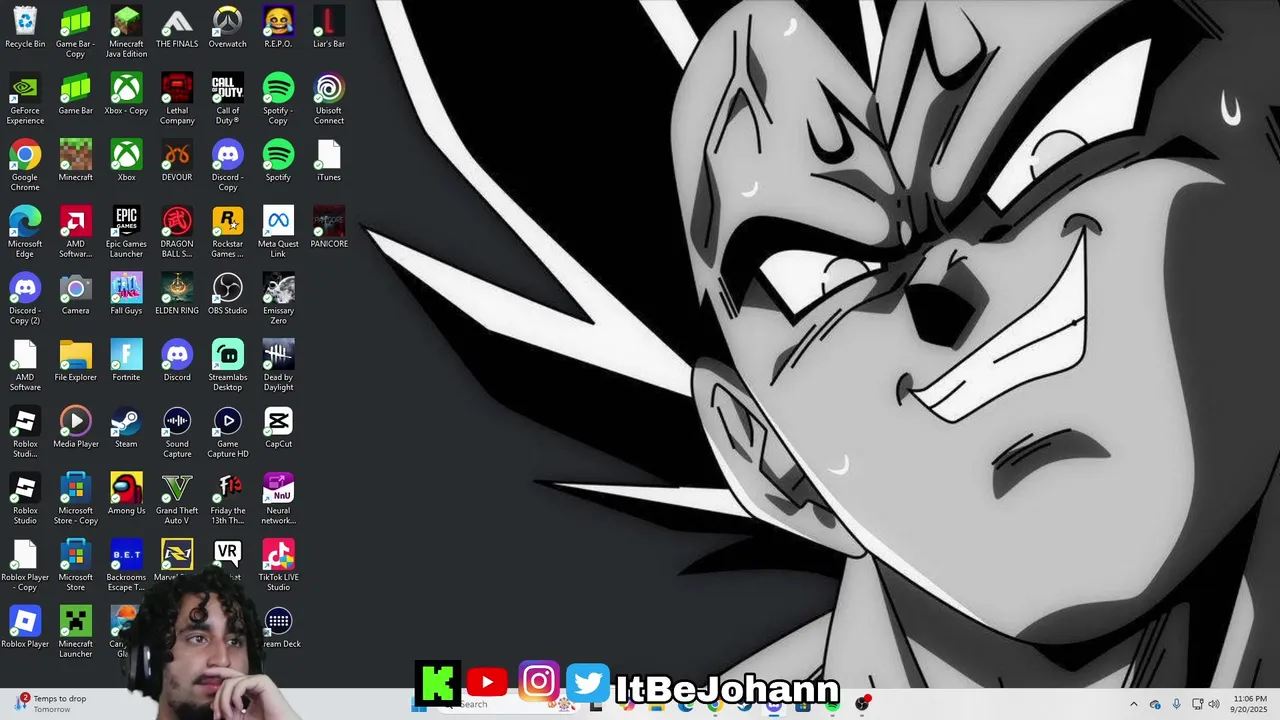Select the Call of Duty icon
The height and width of the screenshot is (720, 1280).
228,99
